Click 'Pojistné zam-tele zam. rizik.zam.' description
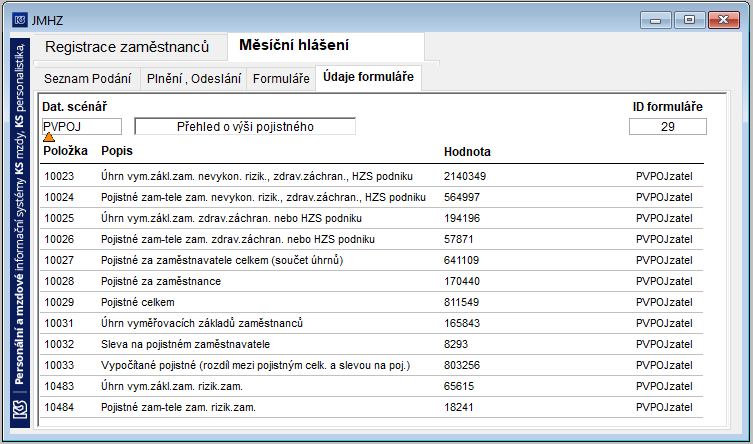Viewport: 753px width, 444px height. click(x=178, y=408)
